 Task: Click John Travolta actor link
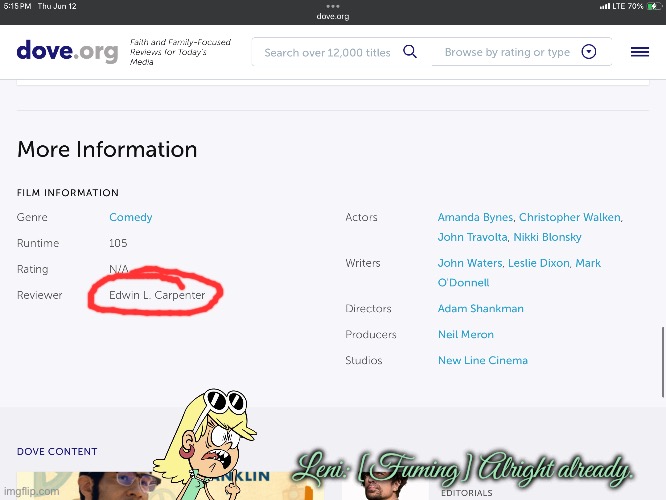(x=472, y=237)
